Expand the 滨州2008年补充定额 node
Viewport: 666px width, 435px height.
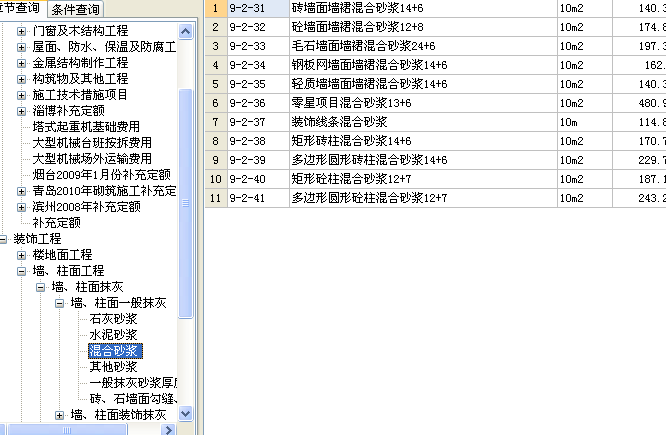point(21,207)
